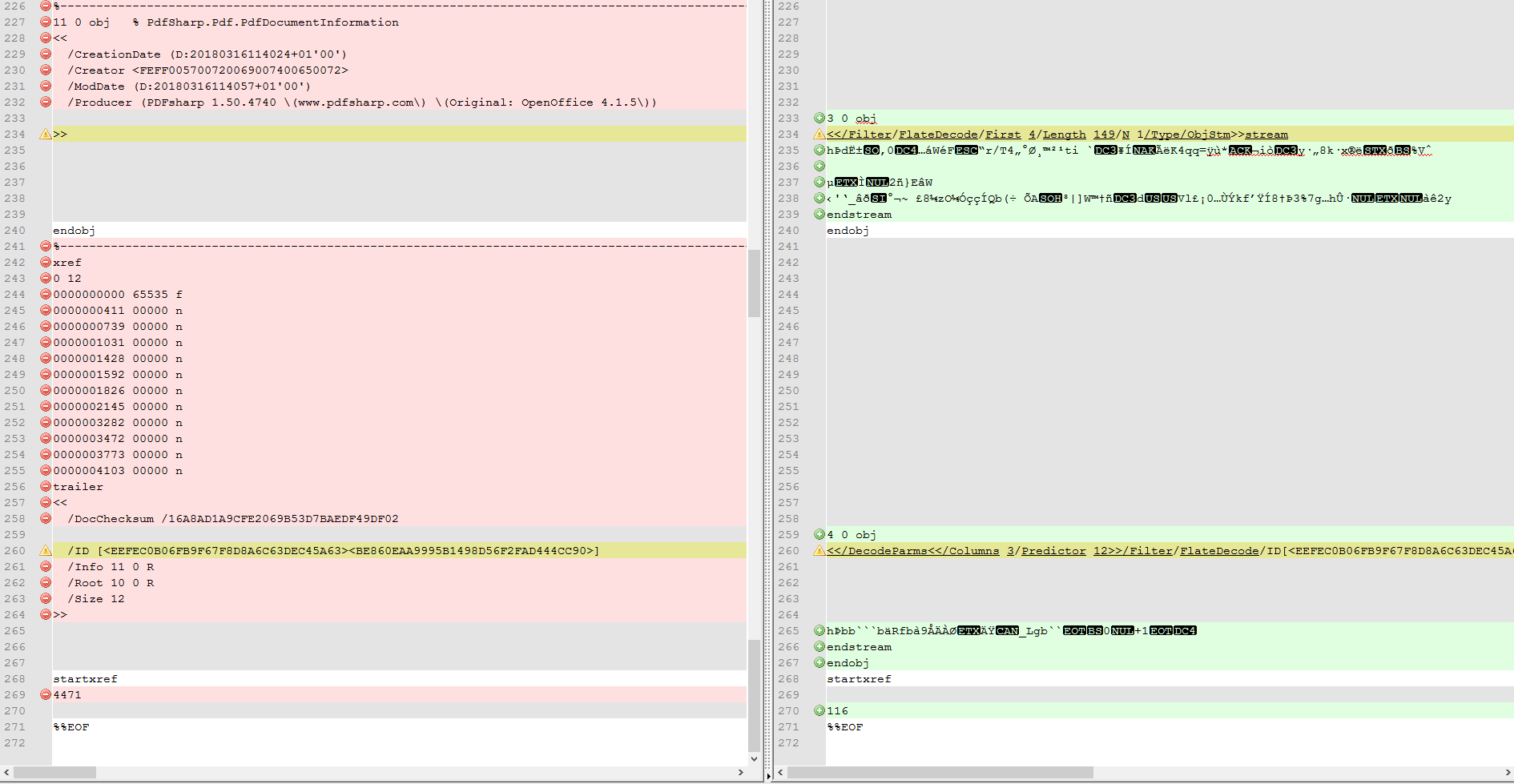Click the green plus icon on right 'endobj' line 267

(x=819, y=662)
